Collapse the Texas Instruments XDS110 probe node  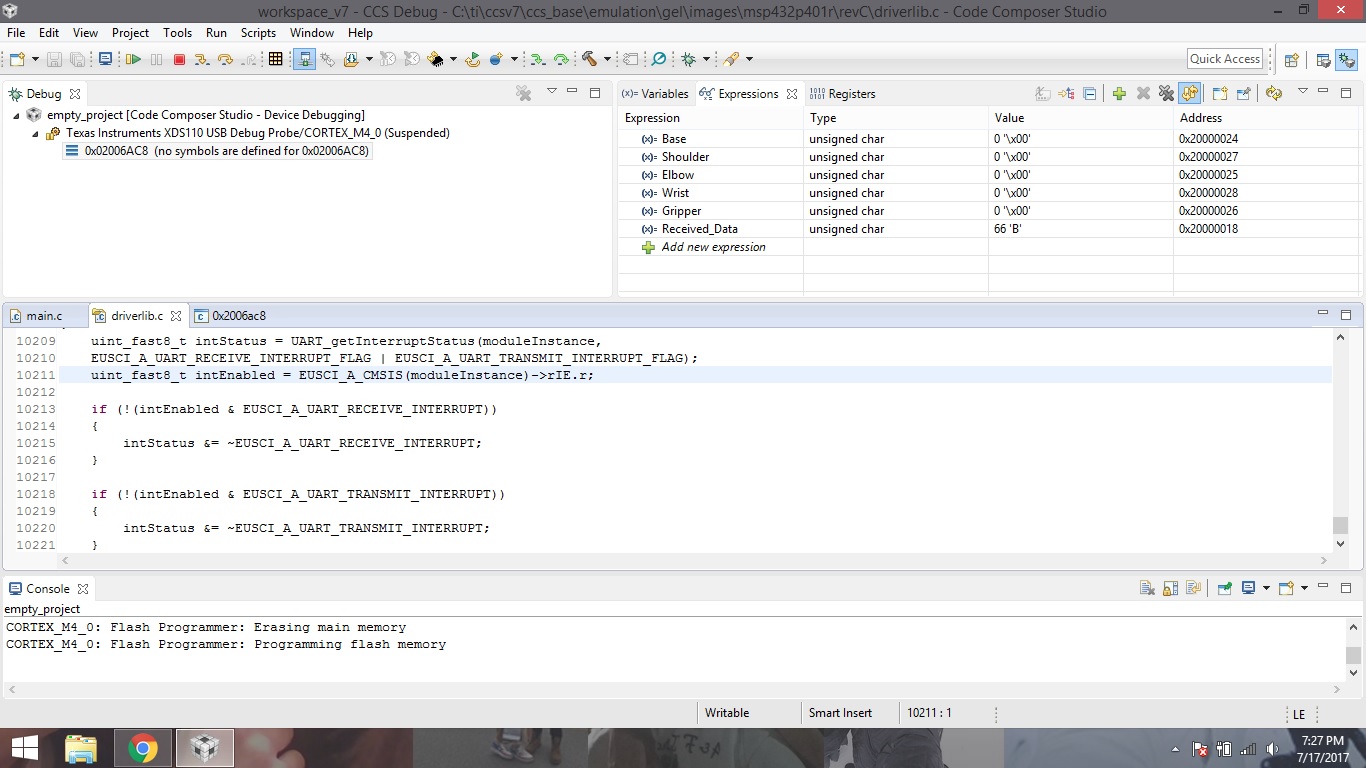click(35, 133)
